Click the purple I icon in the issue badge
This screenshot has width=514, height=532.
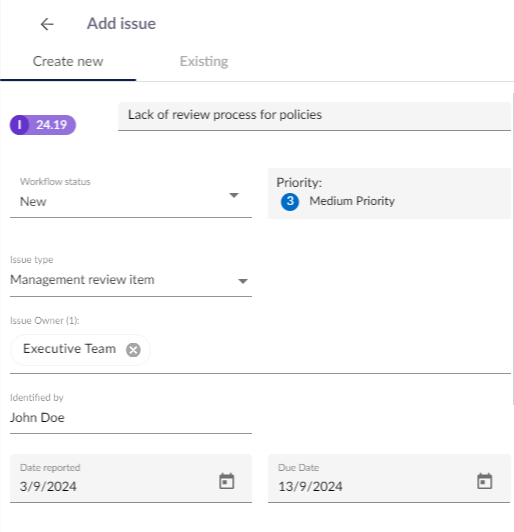point(19,125)
